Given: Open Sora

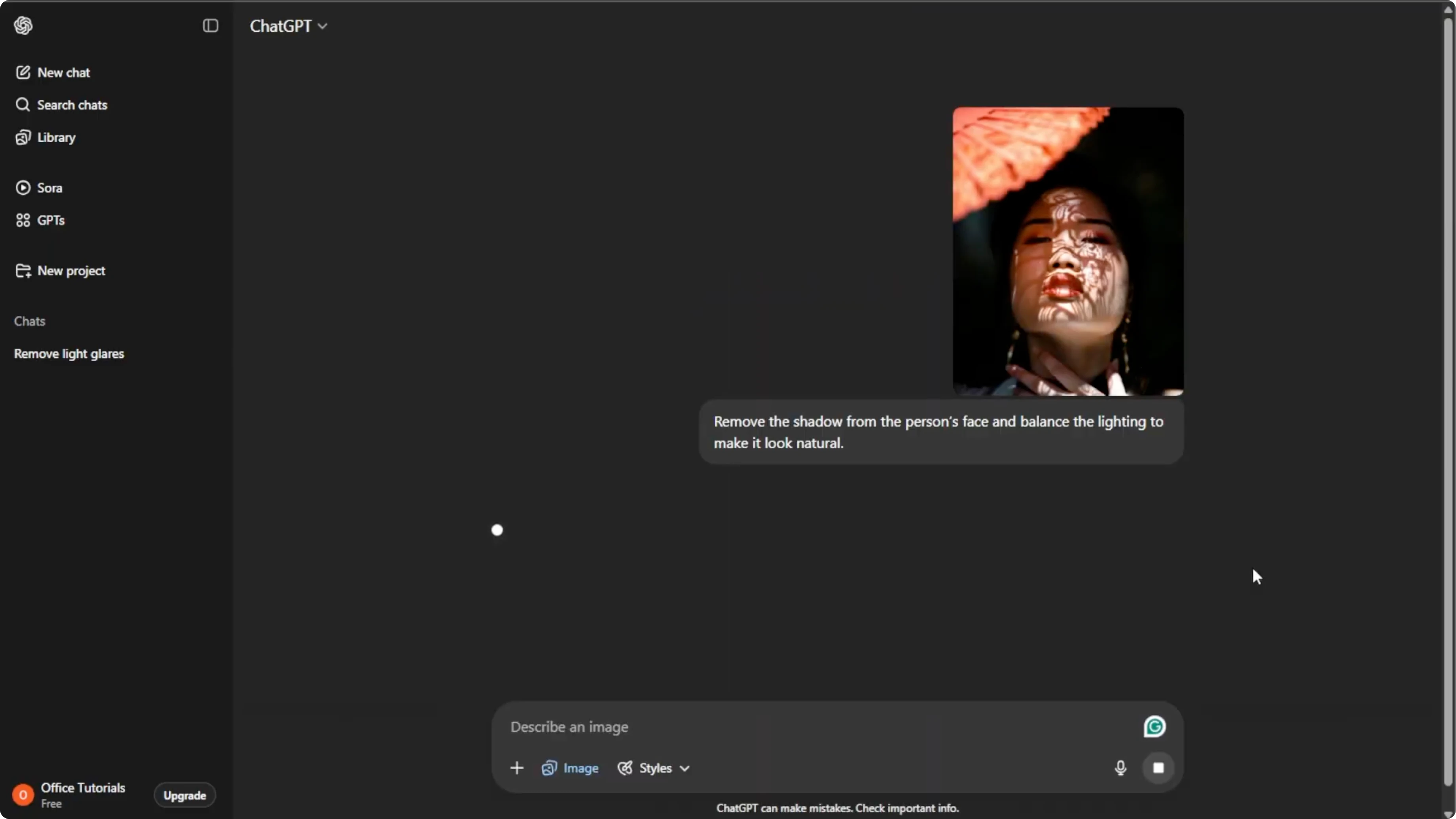Looking at the screenshot, I should (x=38, y=188).
